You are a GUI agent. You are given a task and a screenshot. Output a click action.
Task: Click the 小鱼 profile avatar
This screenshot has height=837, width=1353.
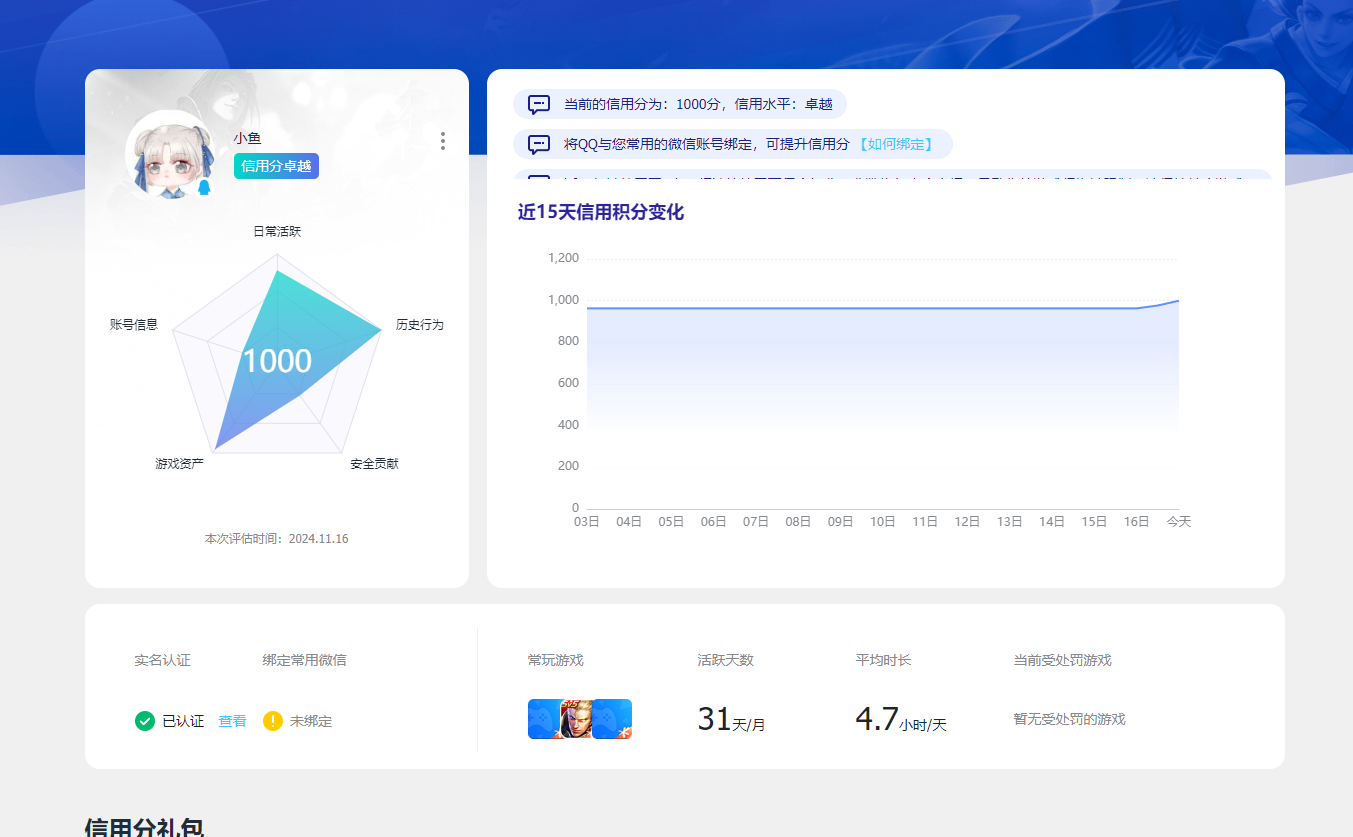coord(169,155)
